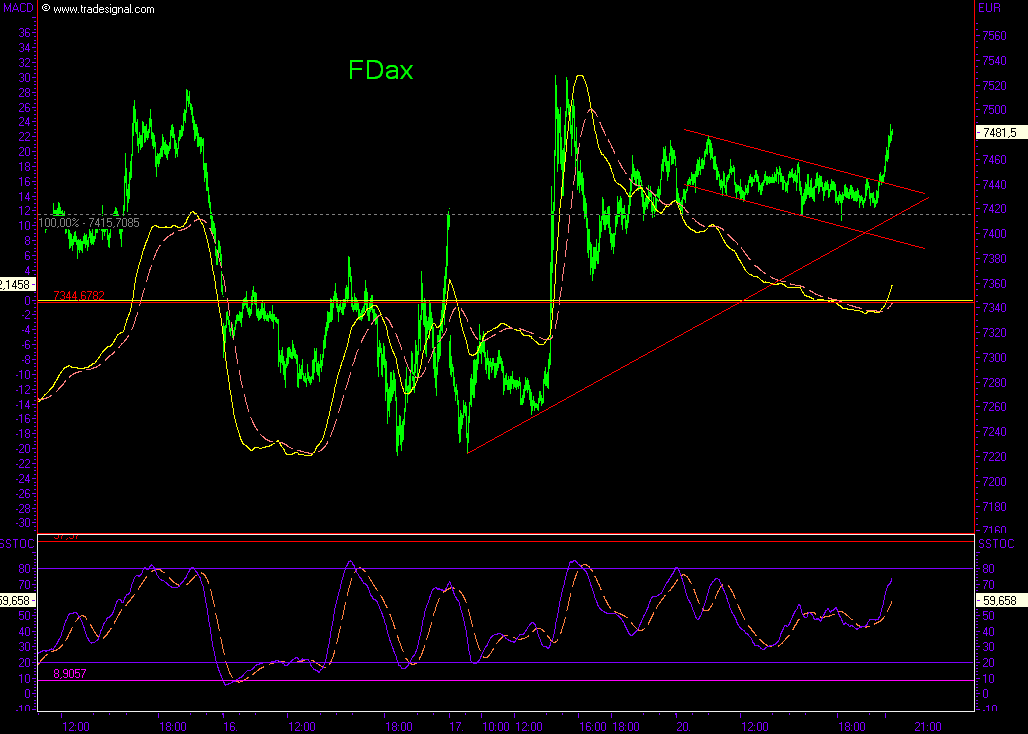Click the 2,1458 MACD value tag
The image size is (1028, 734).
pos(17,284)
